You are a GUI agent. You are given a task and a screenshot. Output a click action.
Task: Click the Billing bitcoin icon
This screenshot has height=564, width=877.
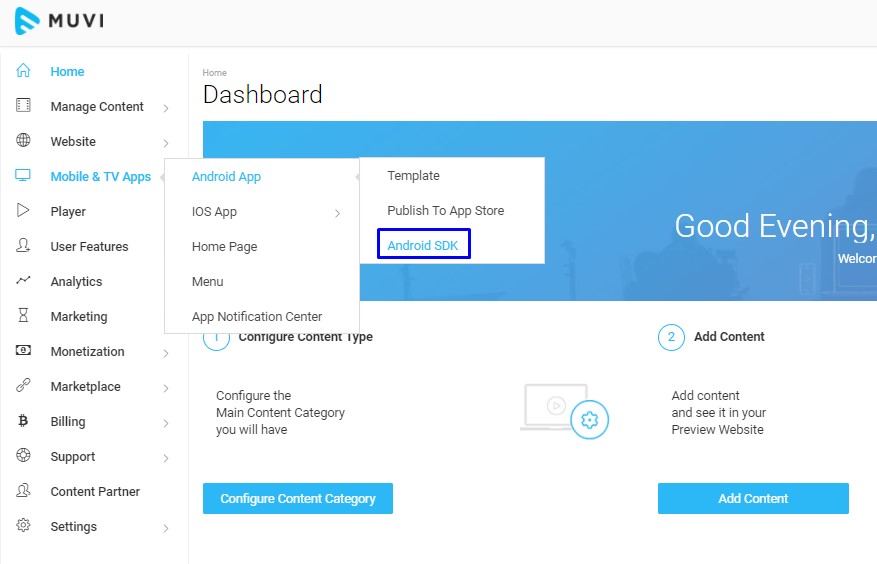click(x=23, y=420)
